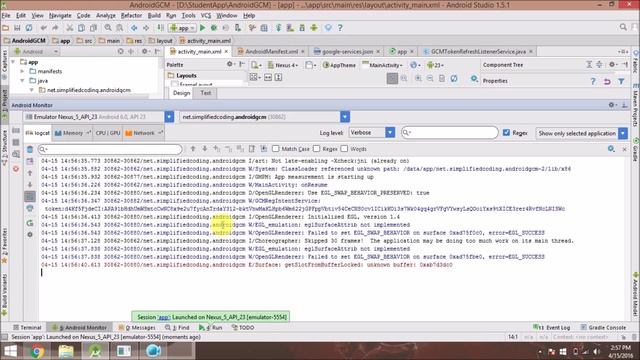Open the Emulator Nexus_5_API_23 device dropdown
The width and height of the screenshot is (640, 360).
click(98, 117)
